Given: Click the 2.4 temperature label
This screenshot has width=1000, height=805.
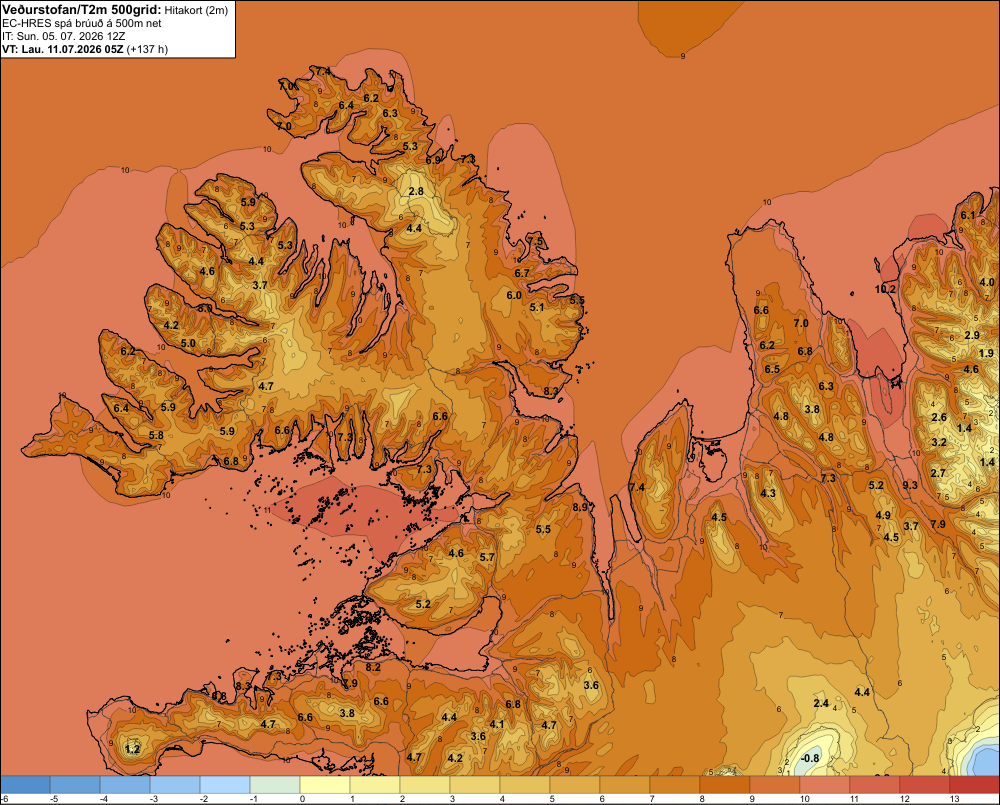Looking at the screenshot, I should coord(821,703).
